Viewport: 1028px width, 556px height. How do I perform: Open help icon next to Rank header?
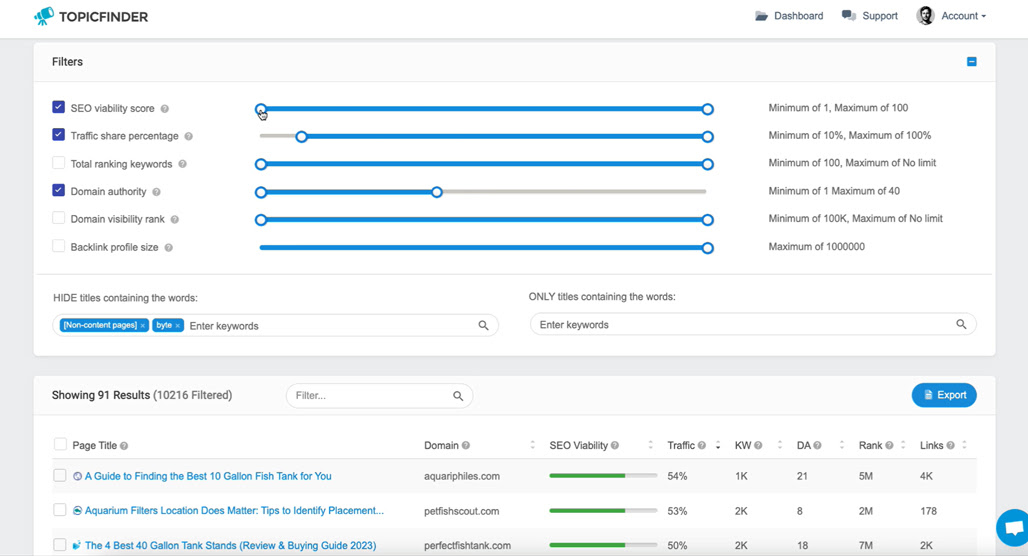[889, 445]
